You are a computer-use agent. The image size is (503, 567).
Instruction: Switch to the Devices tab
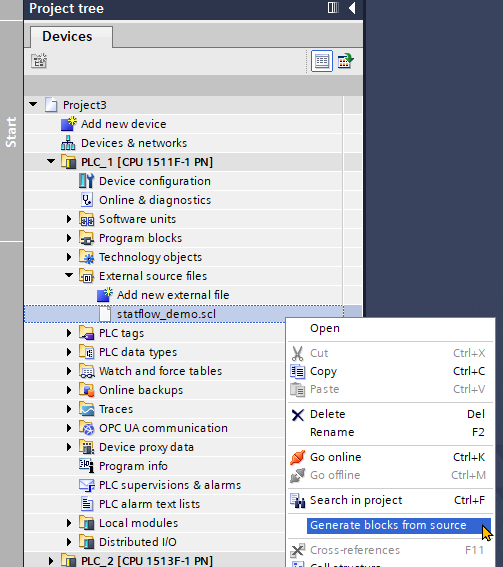(68, 37)
